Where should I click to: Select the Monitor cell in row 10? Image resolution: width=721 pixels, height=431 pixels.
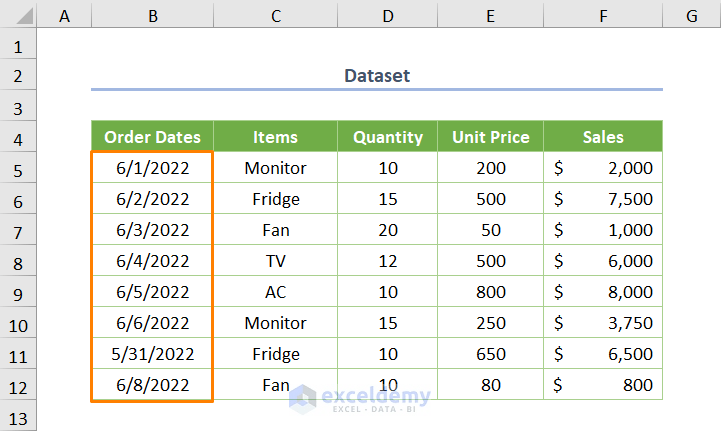[x=275, y=322]
